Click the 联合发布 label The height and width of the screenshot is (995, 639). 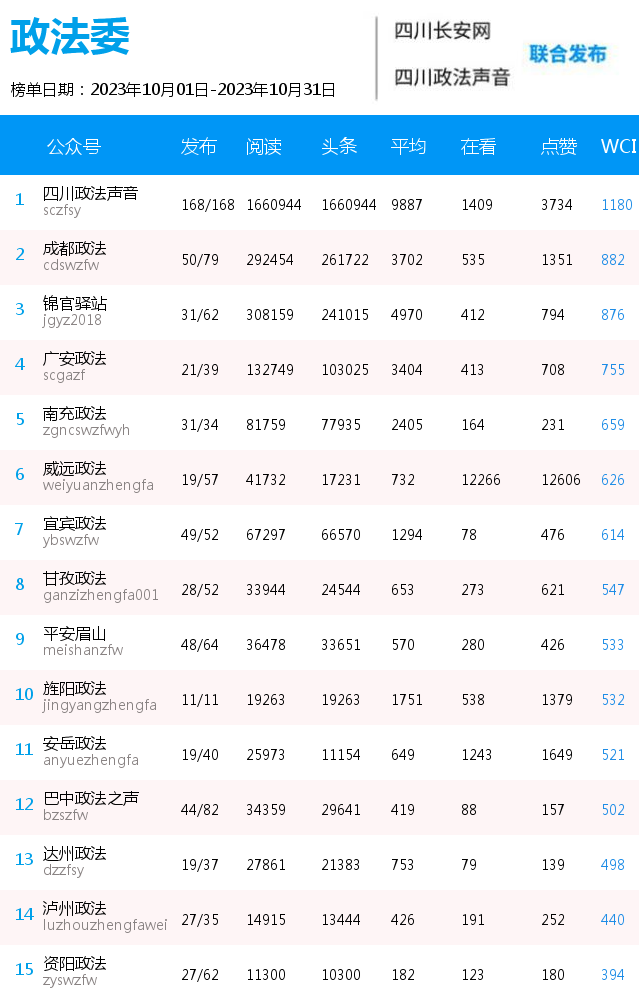tap(568, 54)
